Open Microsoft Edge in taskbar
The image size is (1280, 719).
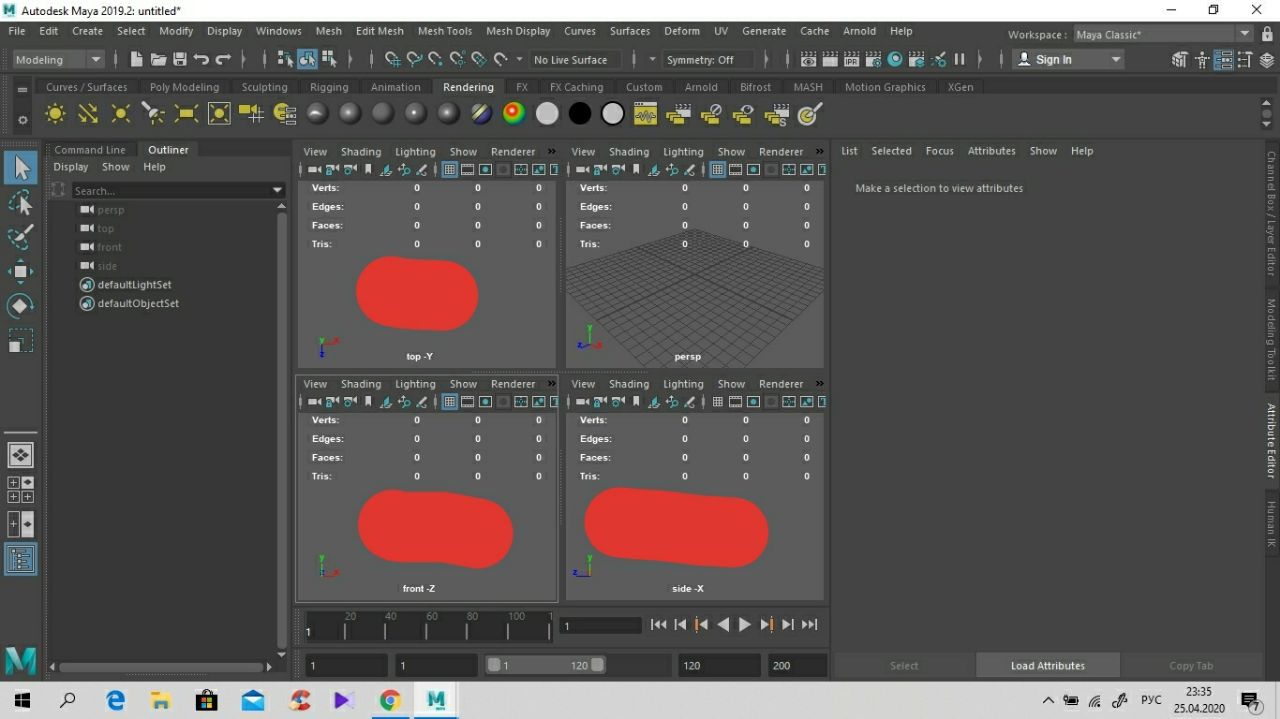(116, 700)
